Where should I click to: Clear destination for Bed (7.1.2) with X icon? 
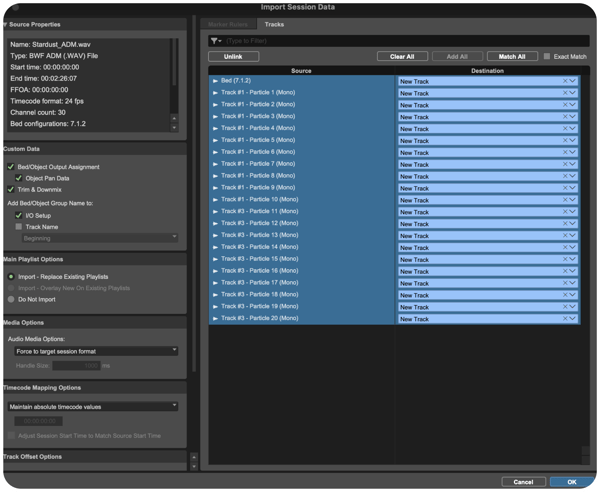pos(565,81)
